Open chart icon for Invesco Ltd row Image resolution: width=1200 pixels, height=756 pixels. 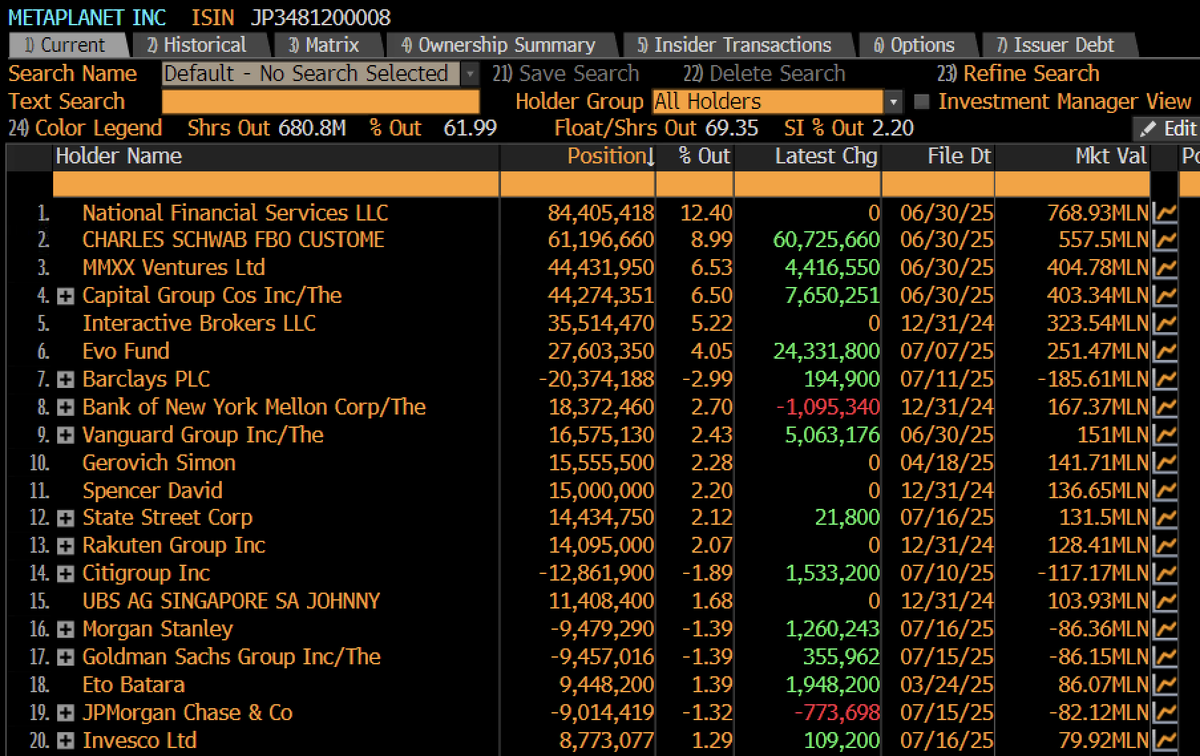[1164, 741]
